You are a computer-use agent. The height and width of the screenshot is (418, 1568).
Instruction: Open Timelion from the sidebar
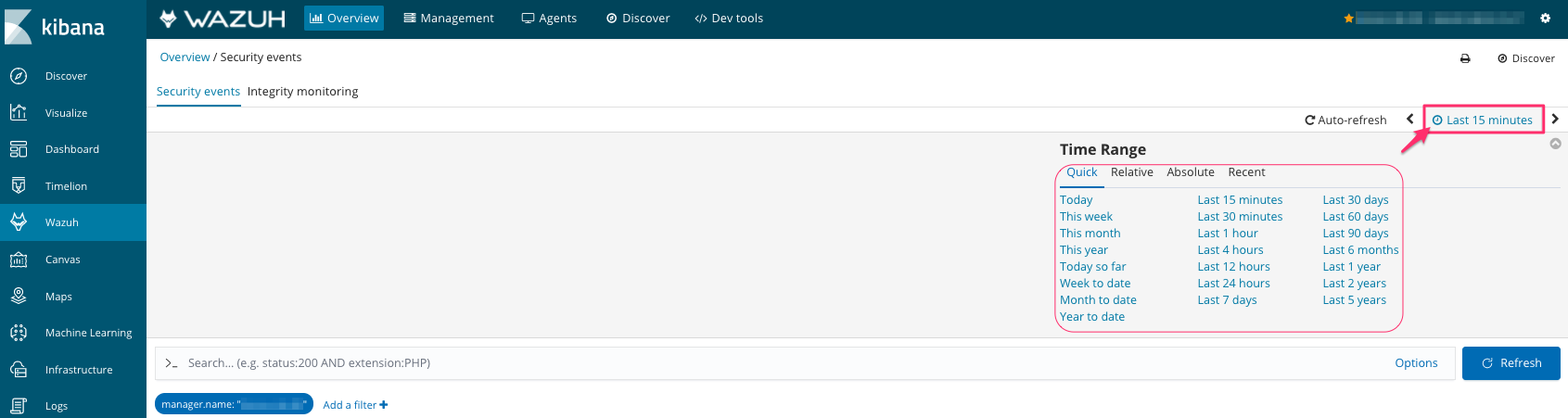[19, 185]
